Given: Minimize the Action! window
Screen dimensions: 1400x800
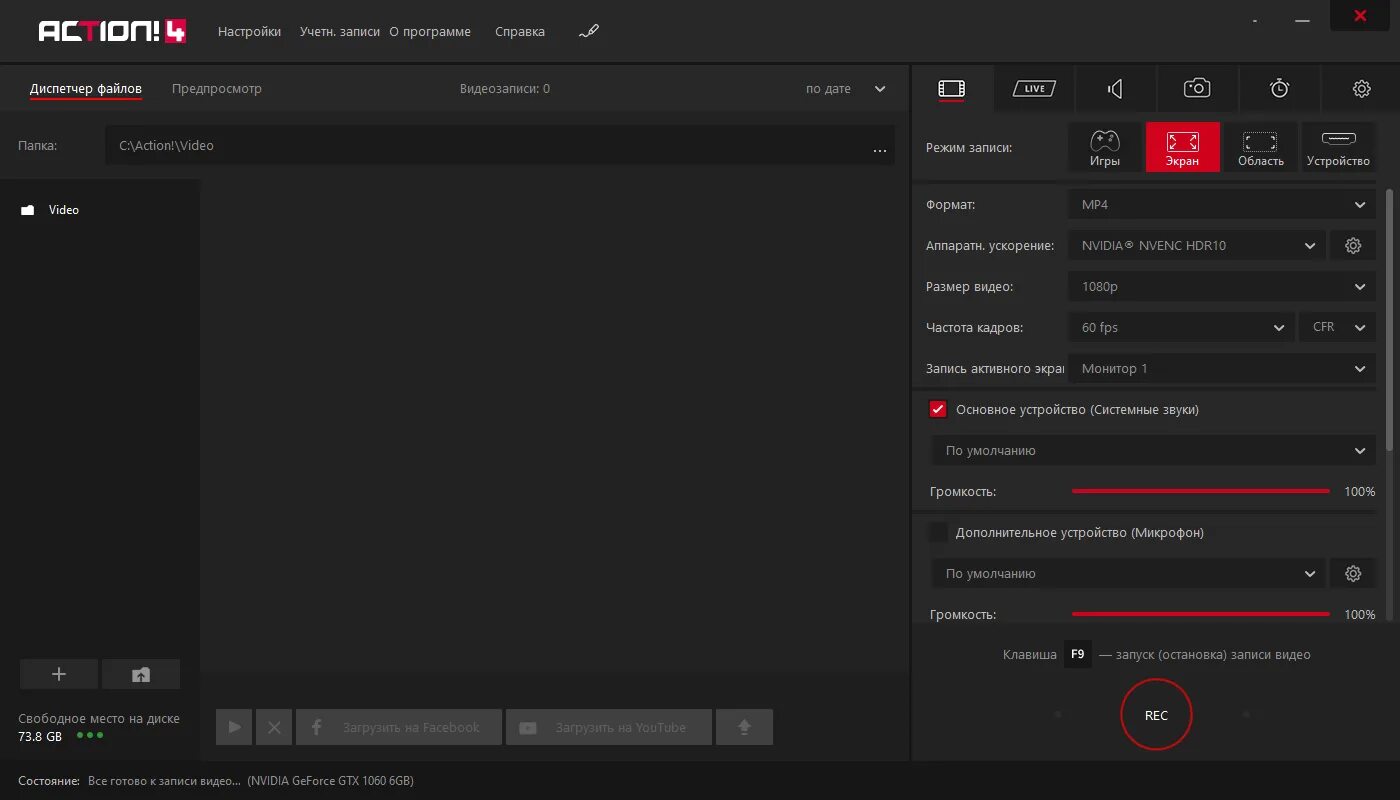Looking at the screenshot, I should [1301, 19].
